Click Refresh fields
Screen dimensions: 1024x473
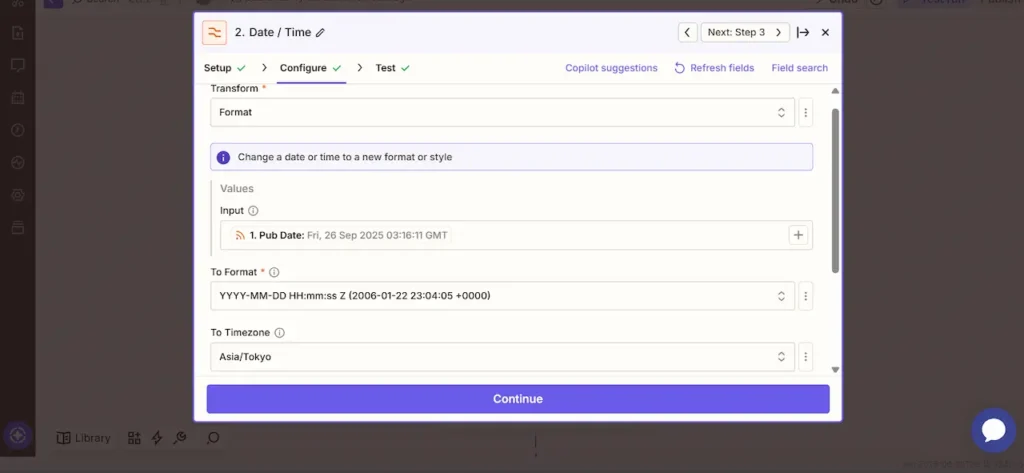(x=714, y=68)
